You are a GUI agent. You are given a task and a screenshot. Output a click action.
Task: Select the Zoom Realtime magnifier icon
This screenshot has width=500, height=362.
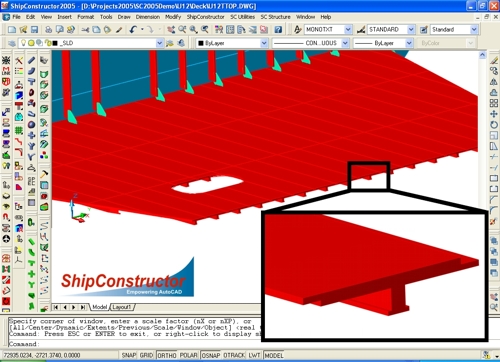pos(182,30)
